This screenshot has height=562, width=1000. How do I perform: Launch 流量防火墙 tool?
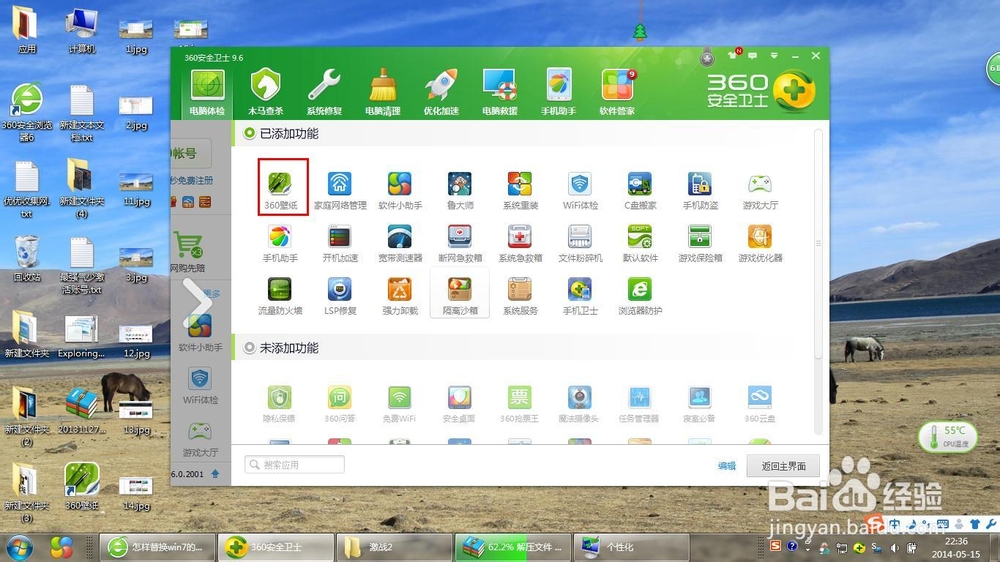click(x=281, y=296)
